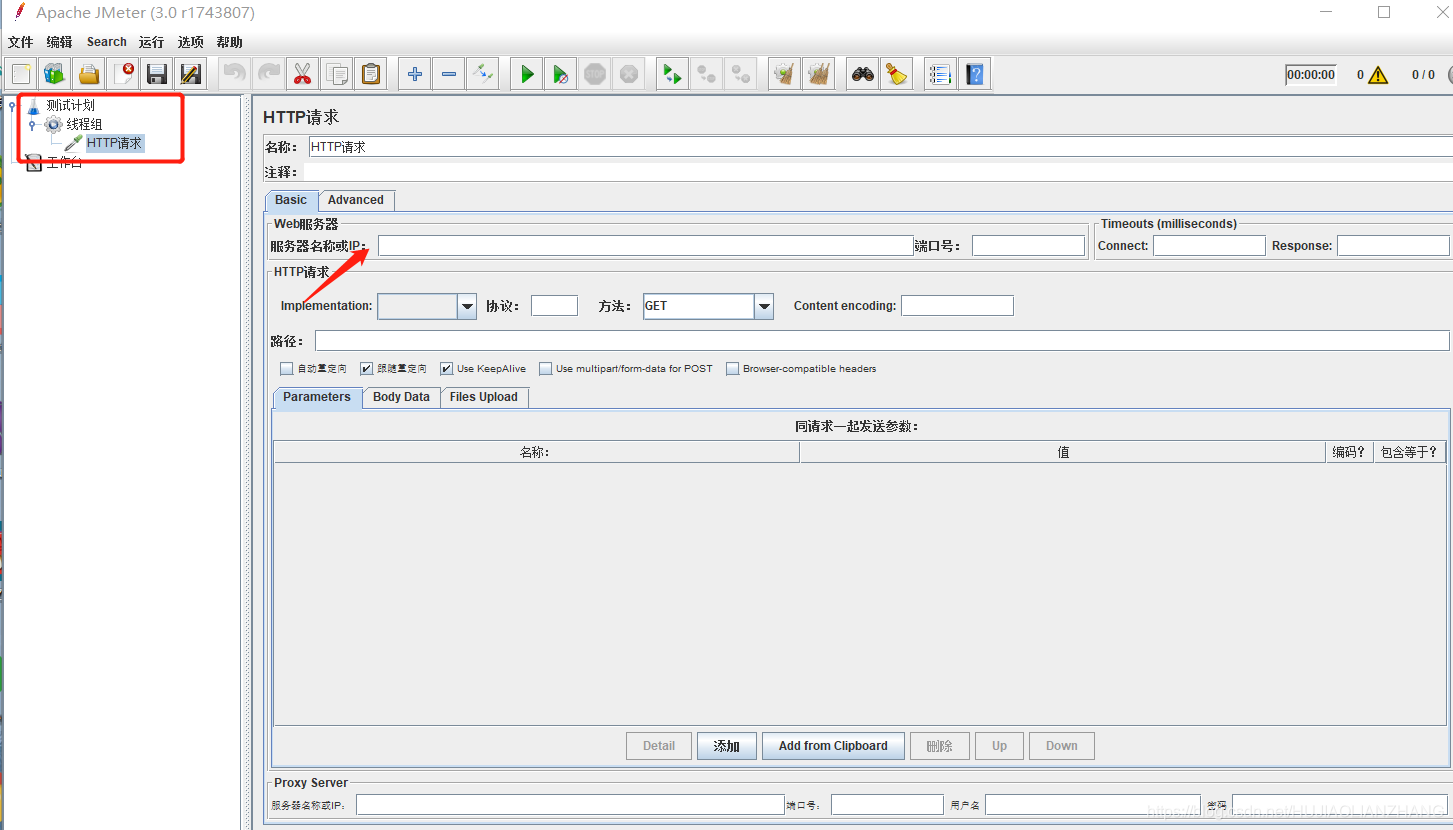Open the Implementation dropdown
Screen dimensions: 1453x830
tap(467, 306)
